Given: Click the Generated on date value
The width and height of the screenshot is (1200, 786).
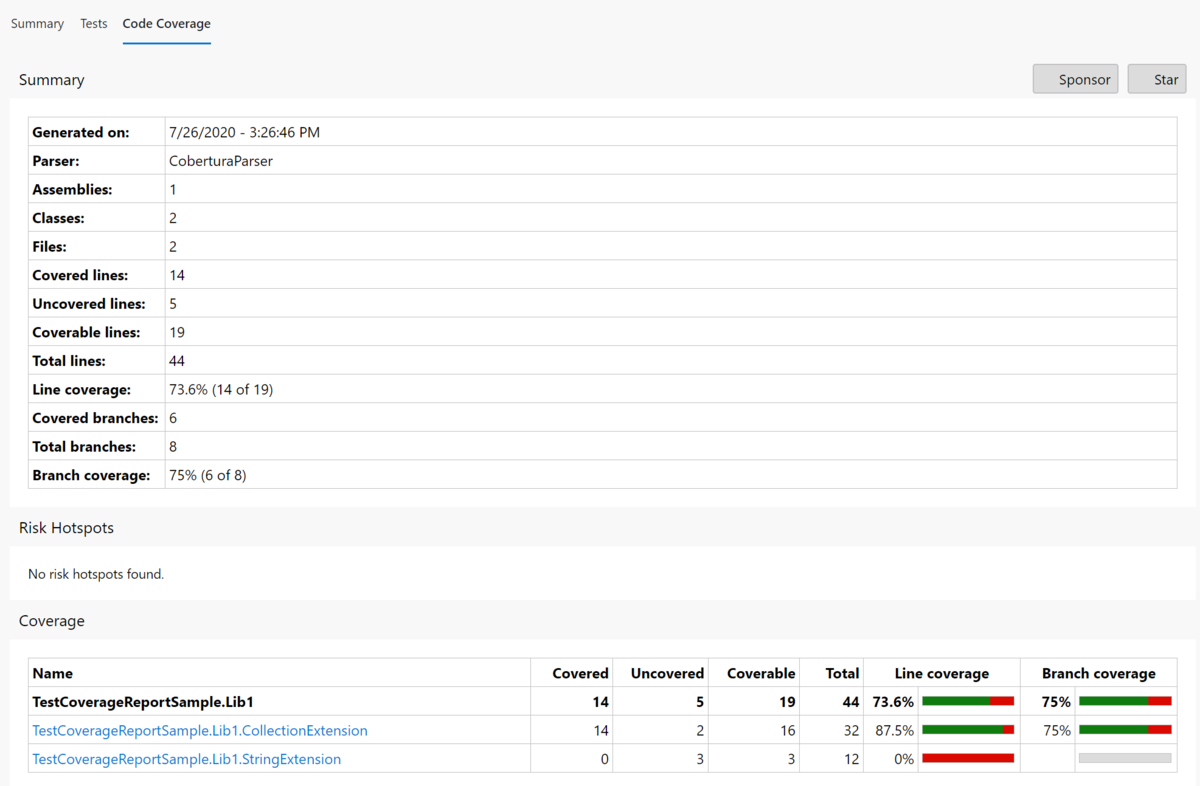Looking at the screenshot, I should click(x=245, y=132).
